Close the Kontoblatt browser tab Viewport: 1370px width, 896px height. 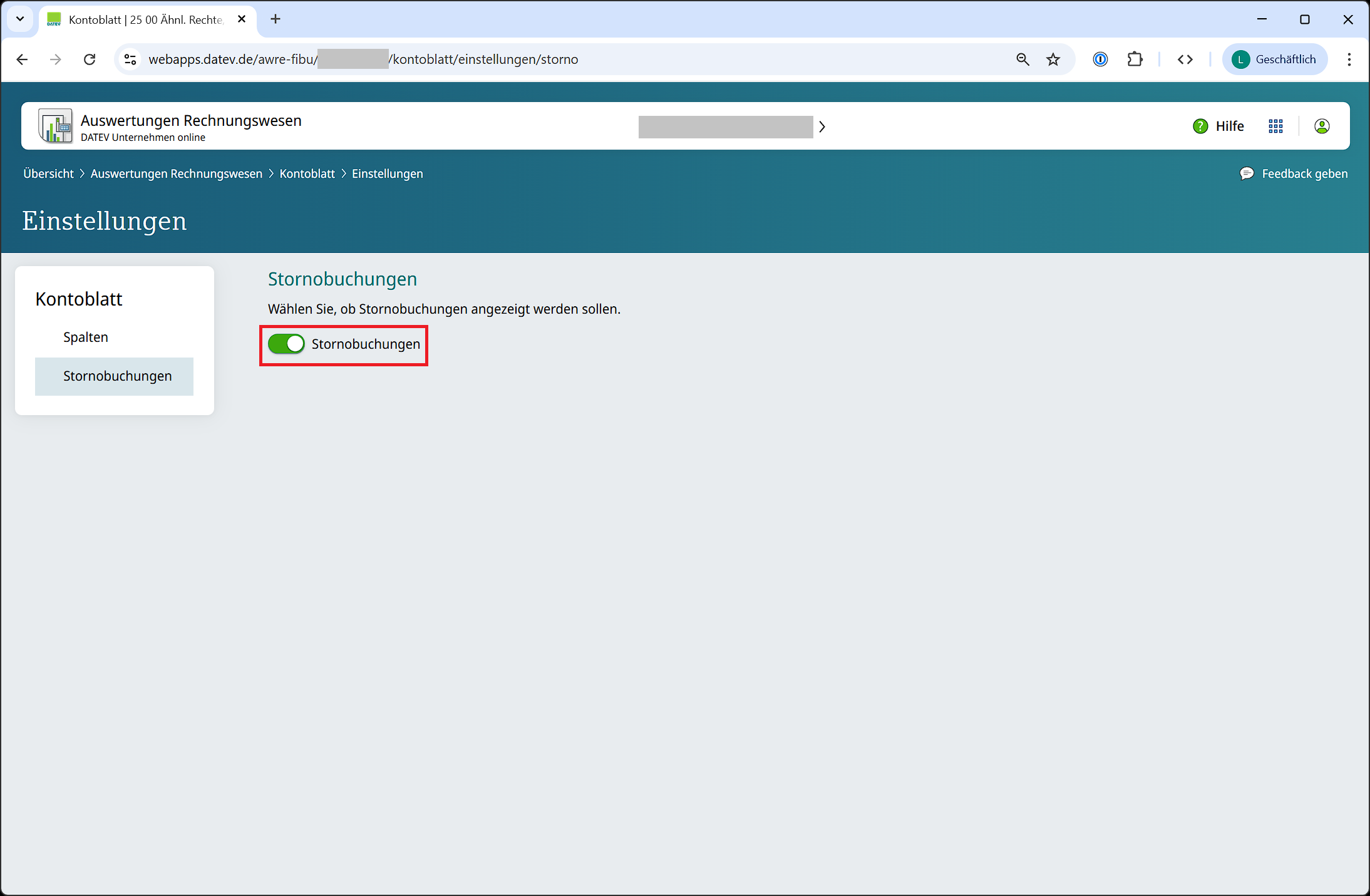tap(242, 19)
